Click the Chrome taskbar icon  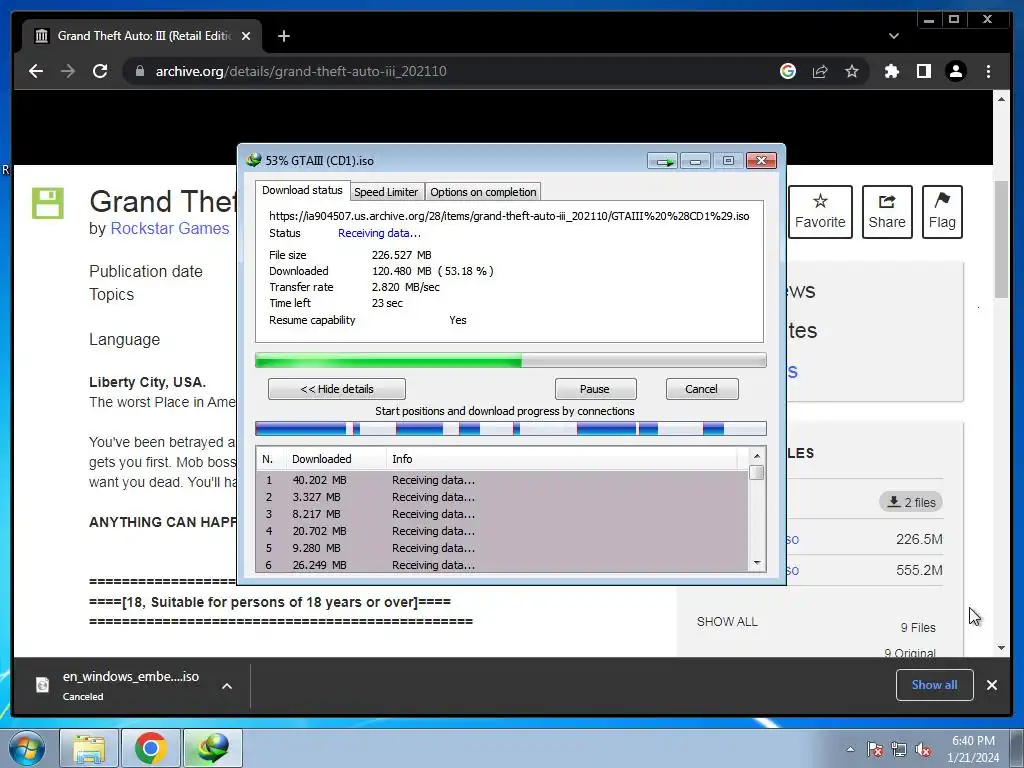[x=151, y=748]
